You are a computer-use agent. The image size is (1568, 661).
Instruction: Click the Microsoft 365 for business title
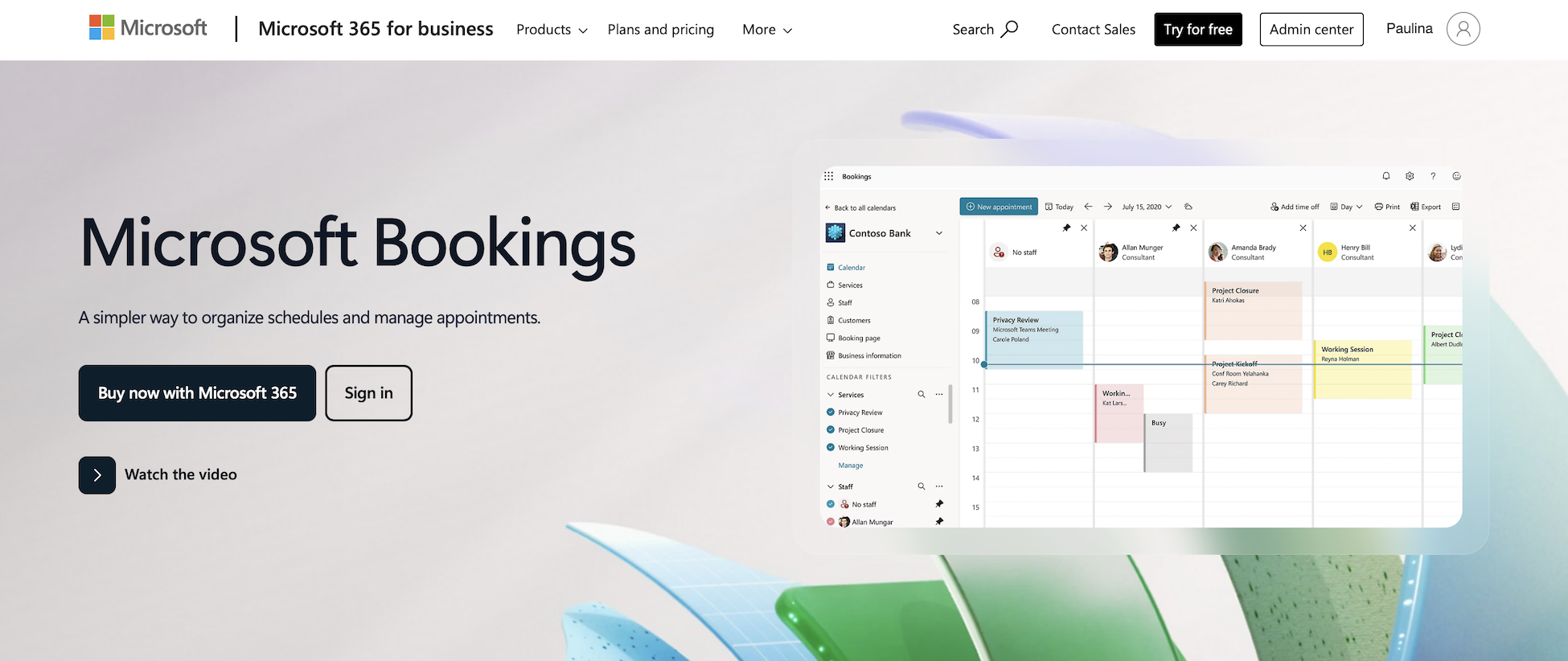pyautogui.click(x=376, y=29)
